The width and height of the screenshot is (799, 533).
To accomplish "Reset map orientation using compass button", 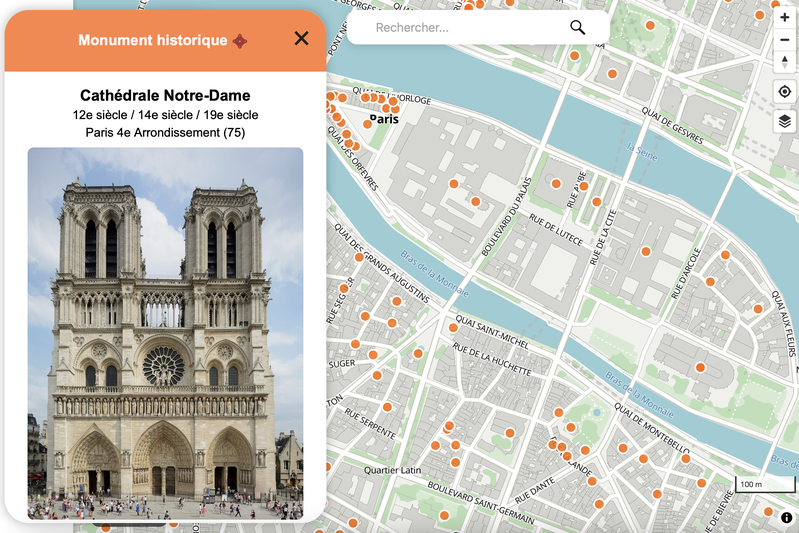I will click(784, 62).
